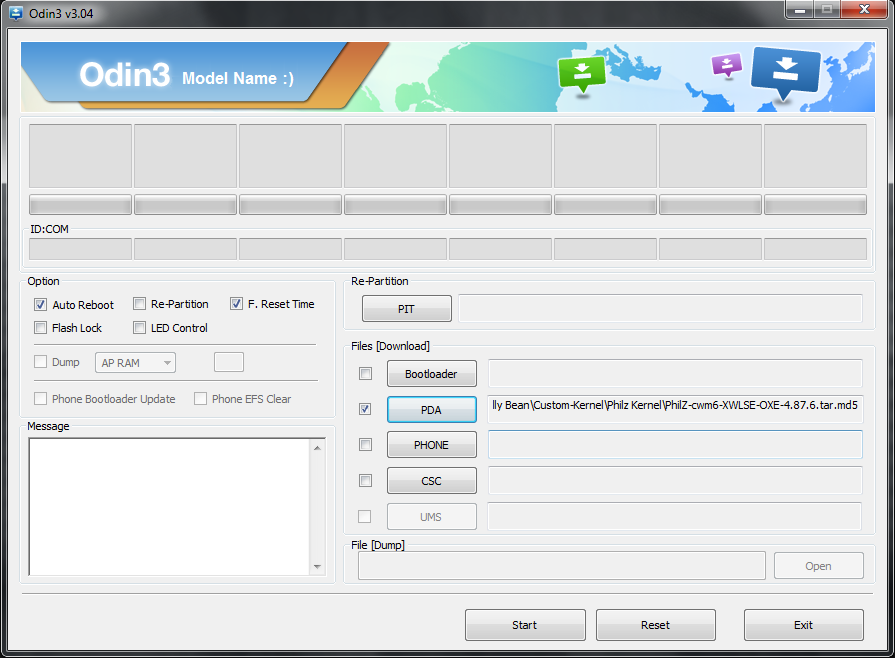
Task: Enable the Re-Partition checkbox
Action: [139, 304]
